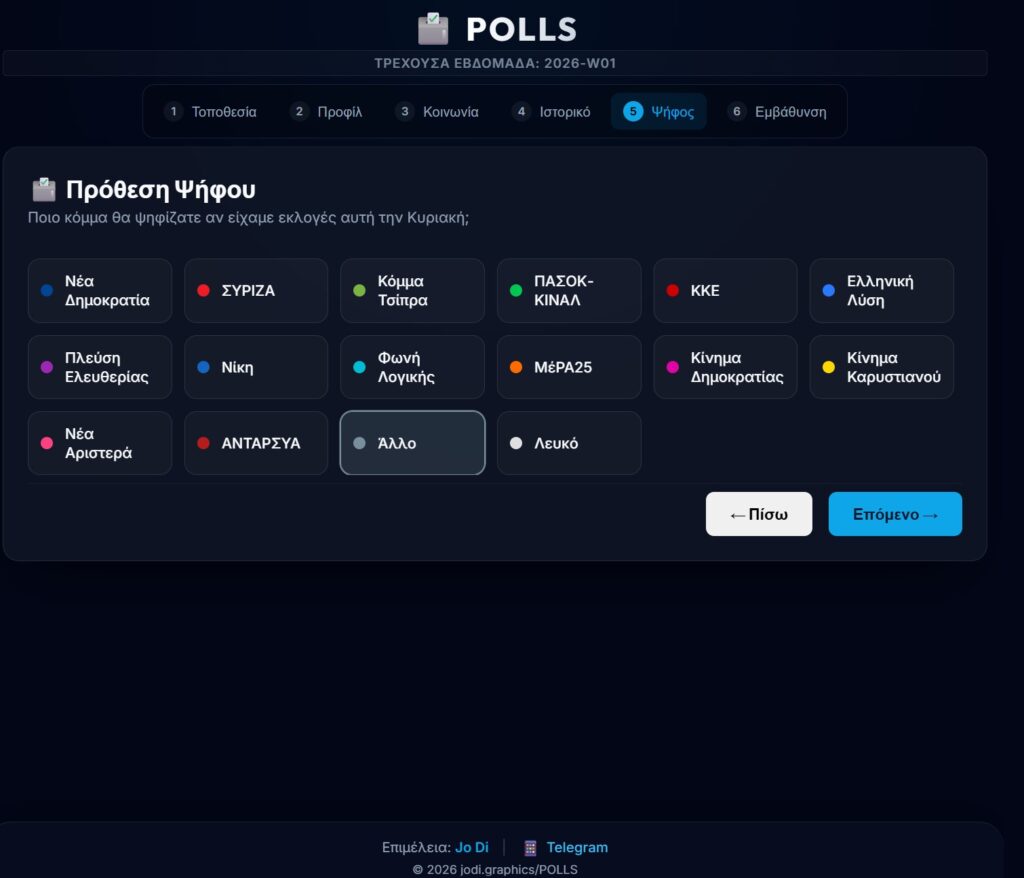This screenshot has height=878, width=1024.
Task: Select the KKE party card
Action: [x=725, y=291]
